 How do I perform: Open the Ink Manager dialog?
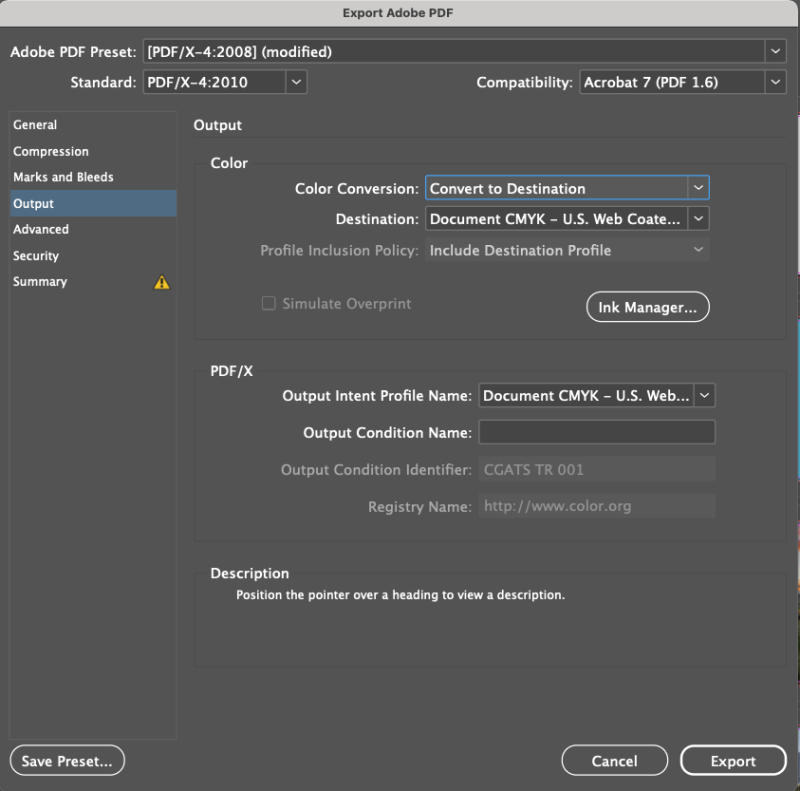[647, 307]
